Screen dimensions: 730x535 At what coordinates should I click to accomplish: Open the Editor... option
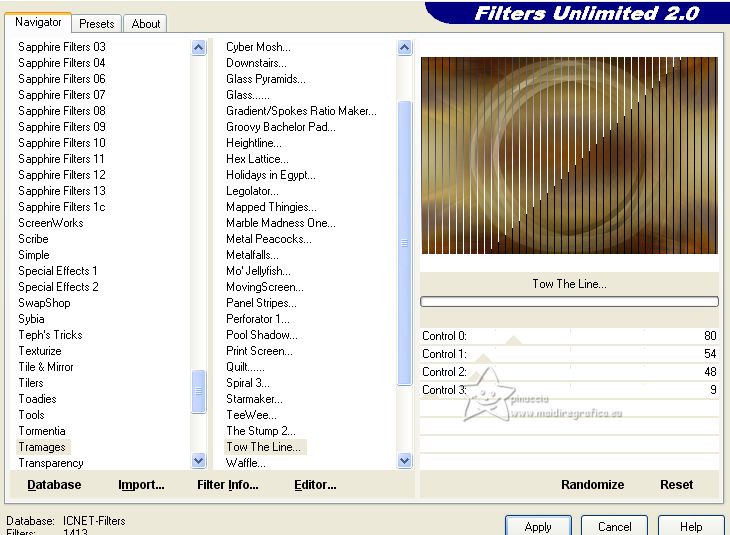(x=315, y=485)
